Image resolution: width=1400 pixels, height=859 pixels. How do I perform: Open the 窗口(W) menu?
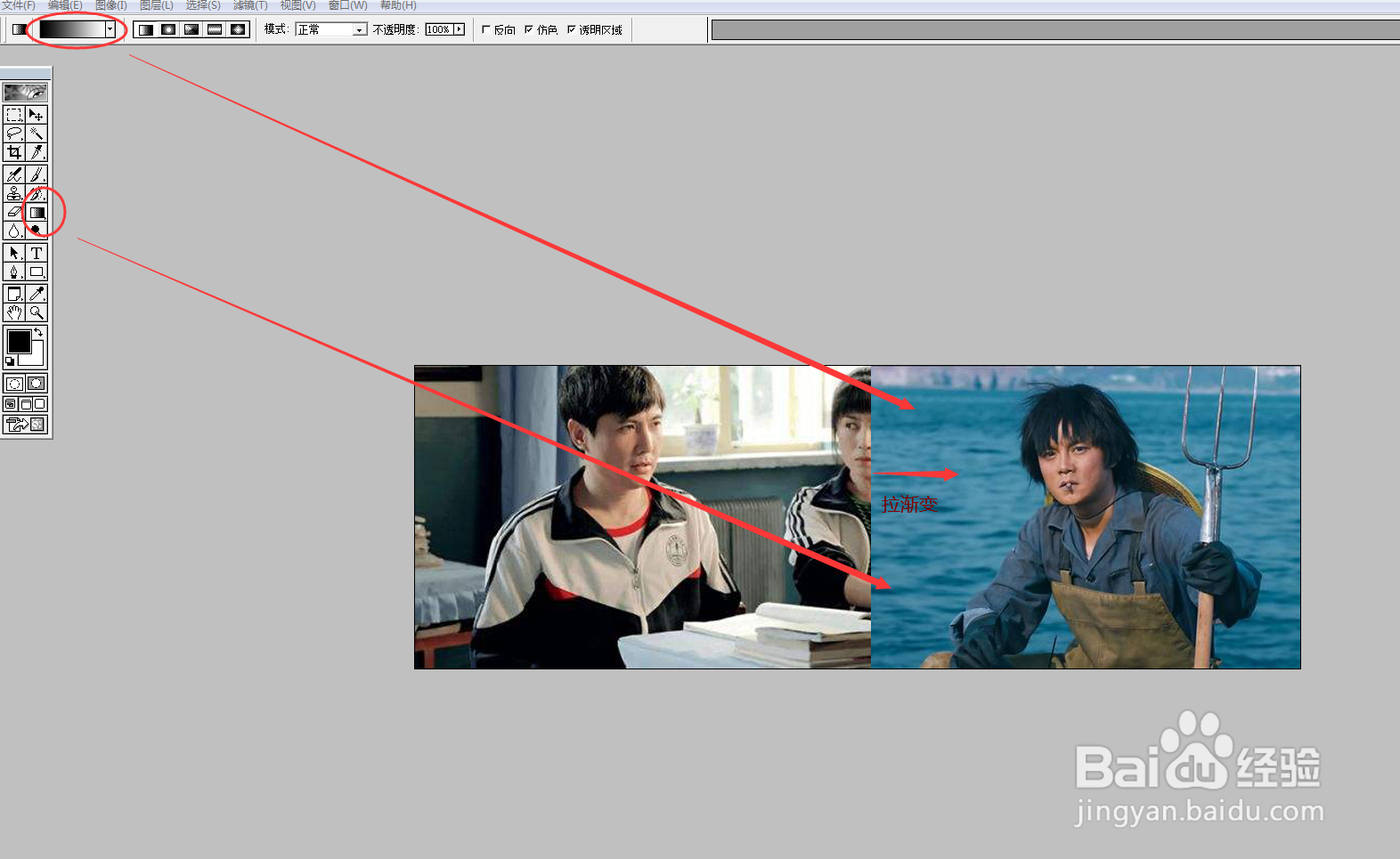pyautogui.click(x=347, y=5)
